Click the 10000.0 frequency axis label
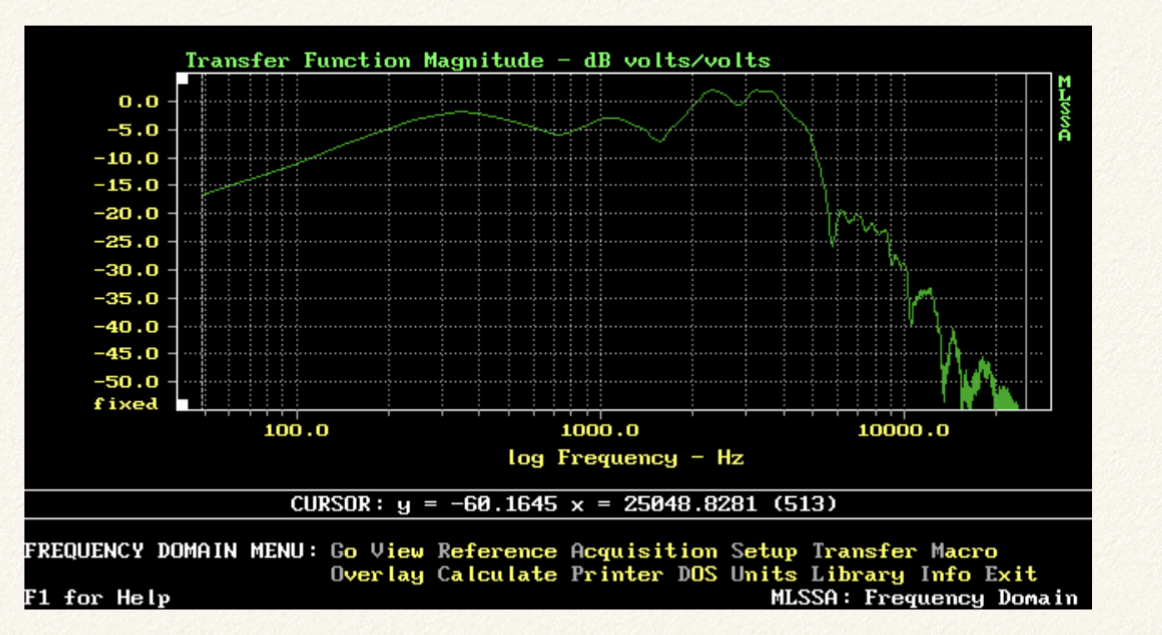 (903, 430)
